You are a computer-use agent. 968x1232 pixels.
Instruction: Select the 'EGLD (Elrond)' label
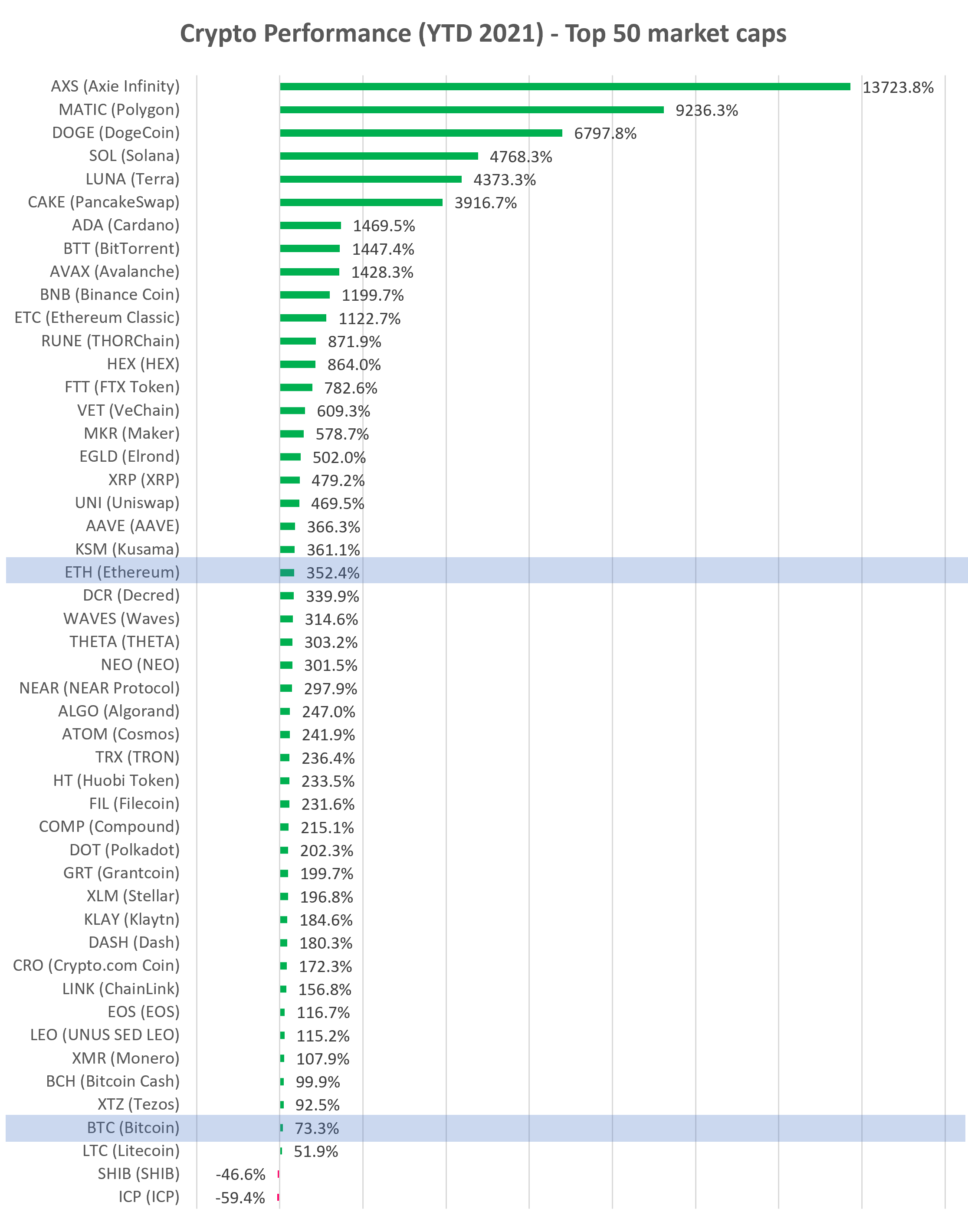130,456
